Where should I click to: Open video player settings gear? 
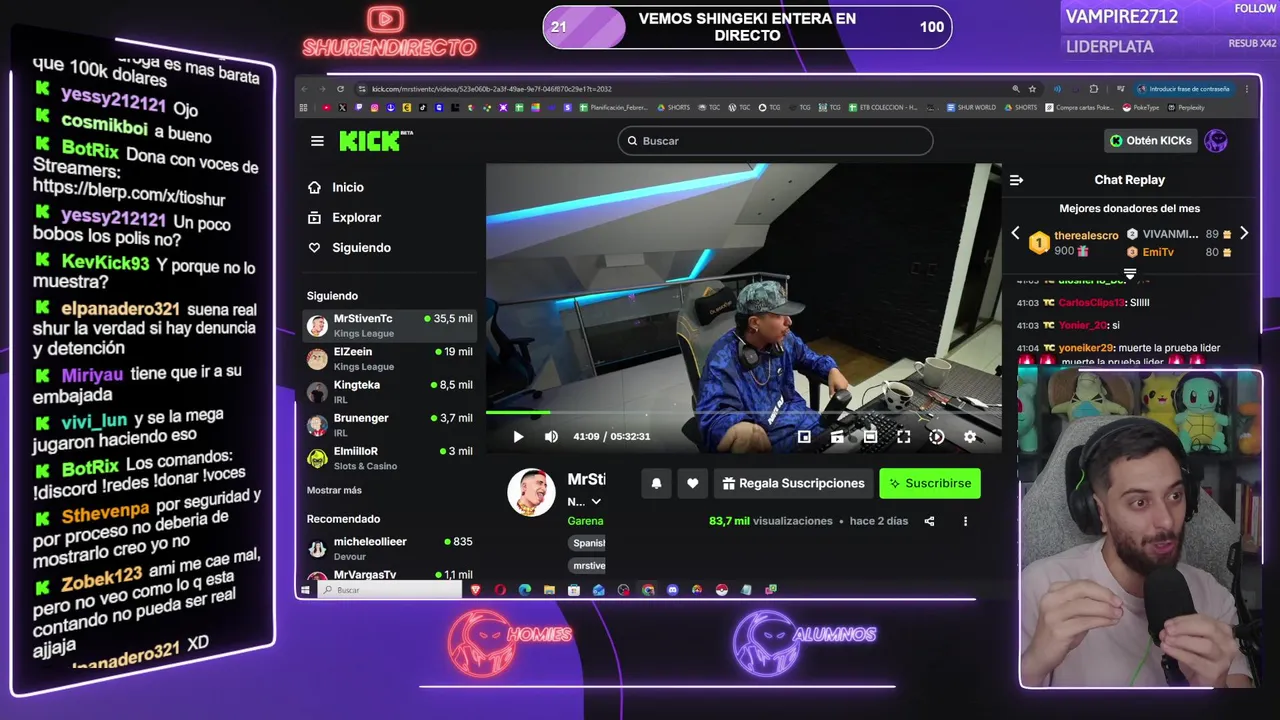click(x=969, y=436)
